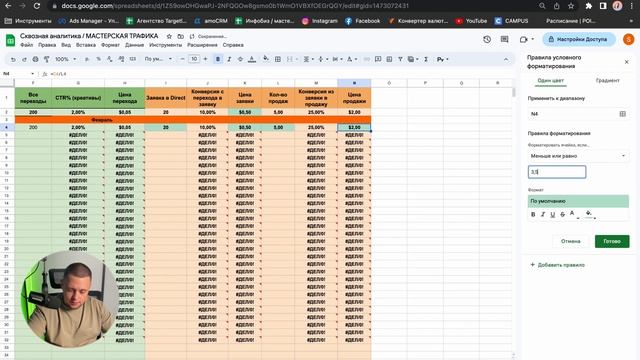Click the Февраль orange row
640x360 pixels.
click(193, 120)
